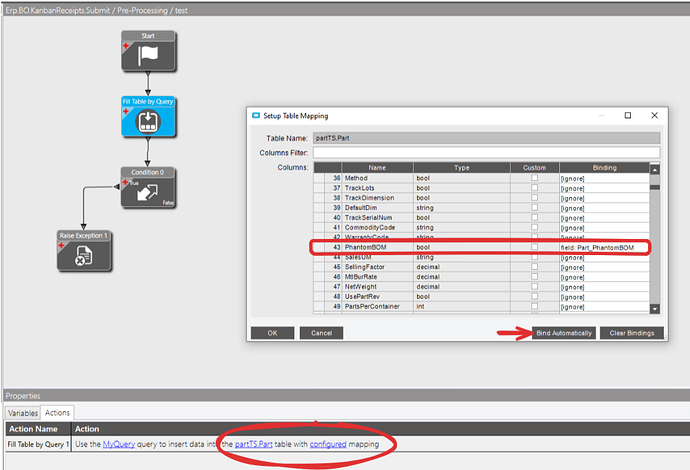The image size is (690, 470).
Task: Open Binding cell for NetWeight row
Action: click(604, 287)
